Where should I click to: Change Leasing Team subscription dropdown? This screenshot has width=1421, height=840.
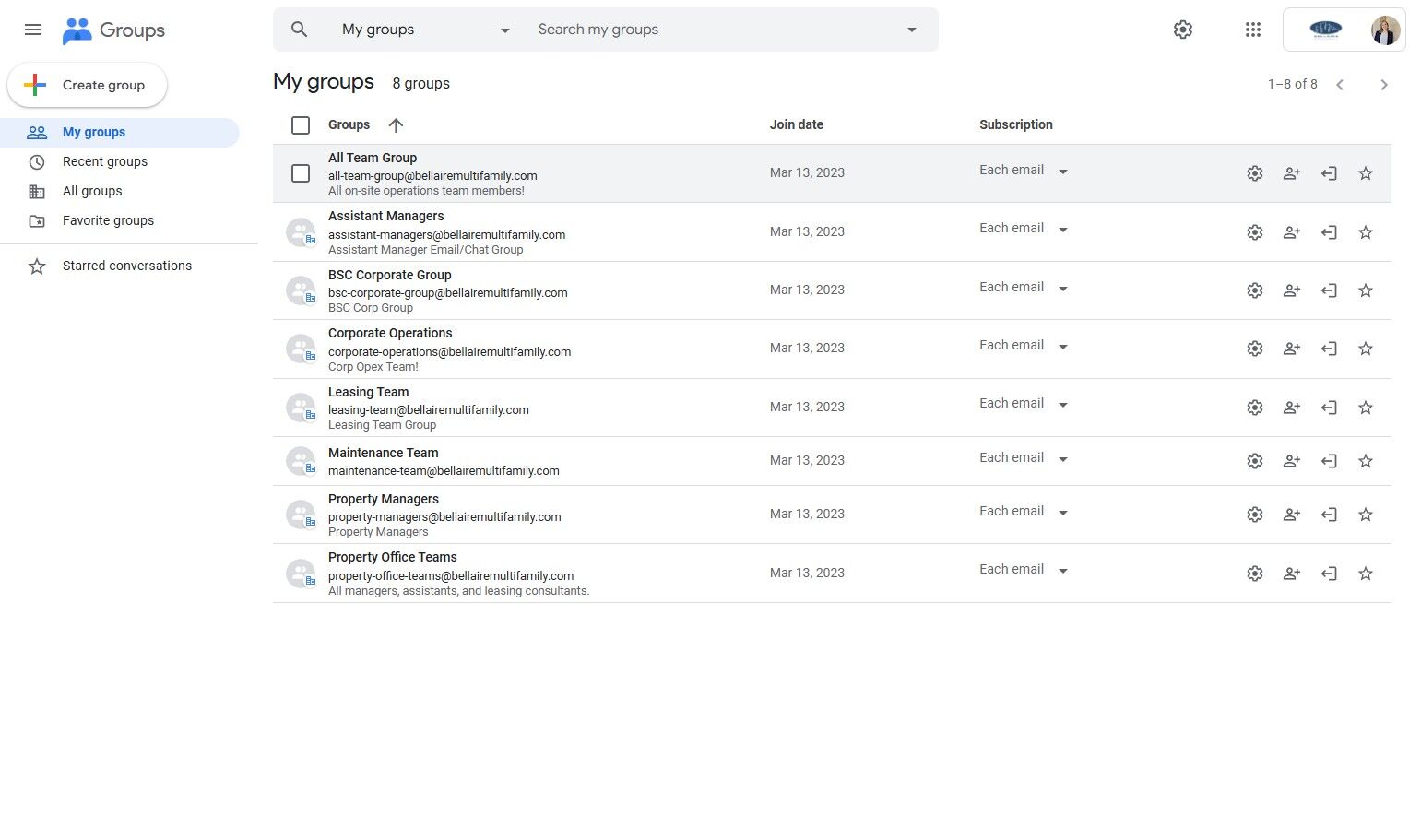[x=1023, y=404]
